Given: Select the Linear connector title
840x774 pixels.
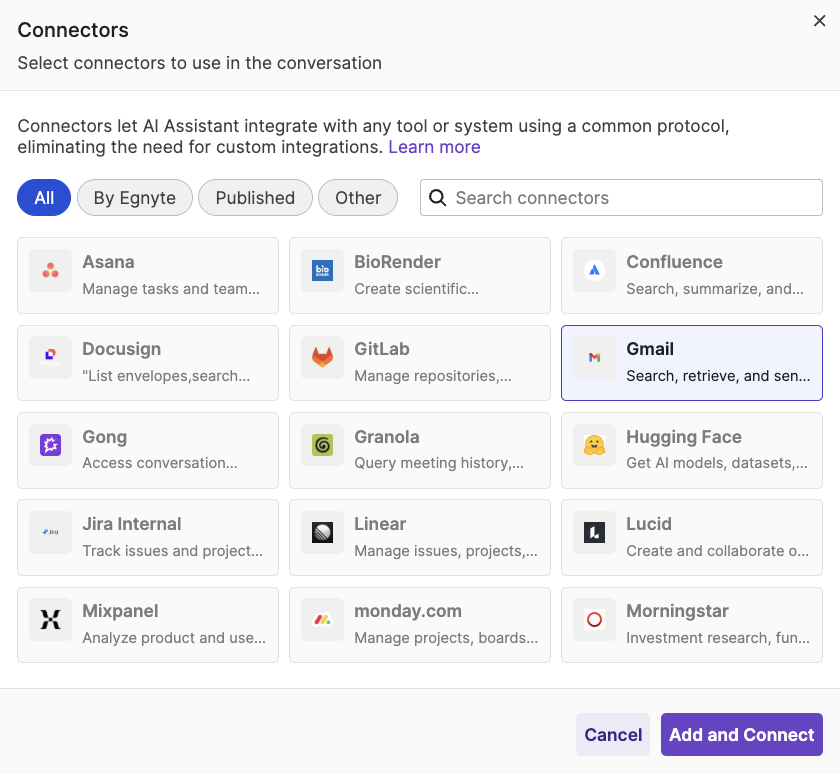Looking at the screenshot, I should 380,524.
